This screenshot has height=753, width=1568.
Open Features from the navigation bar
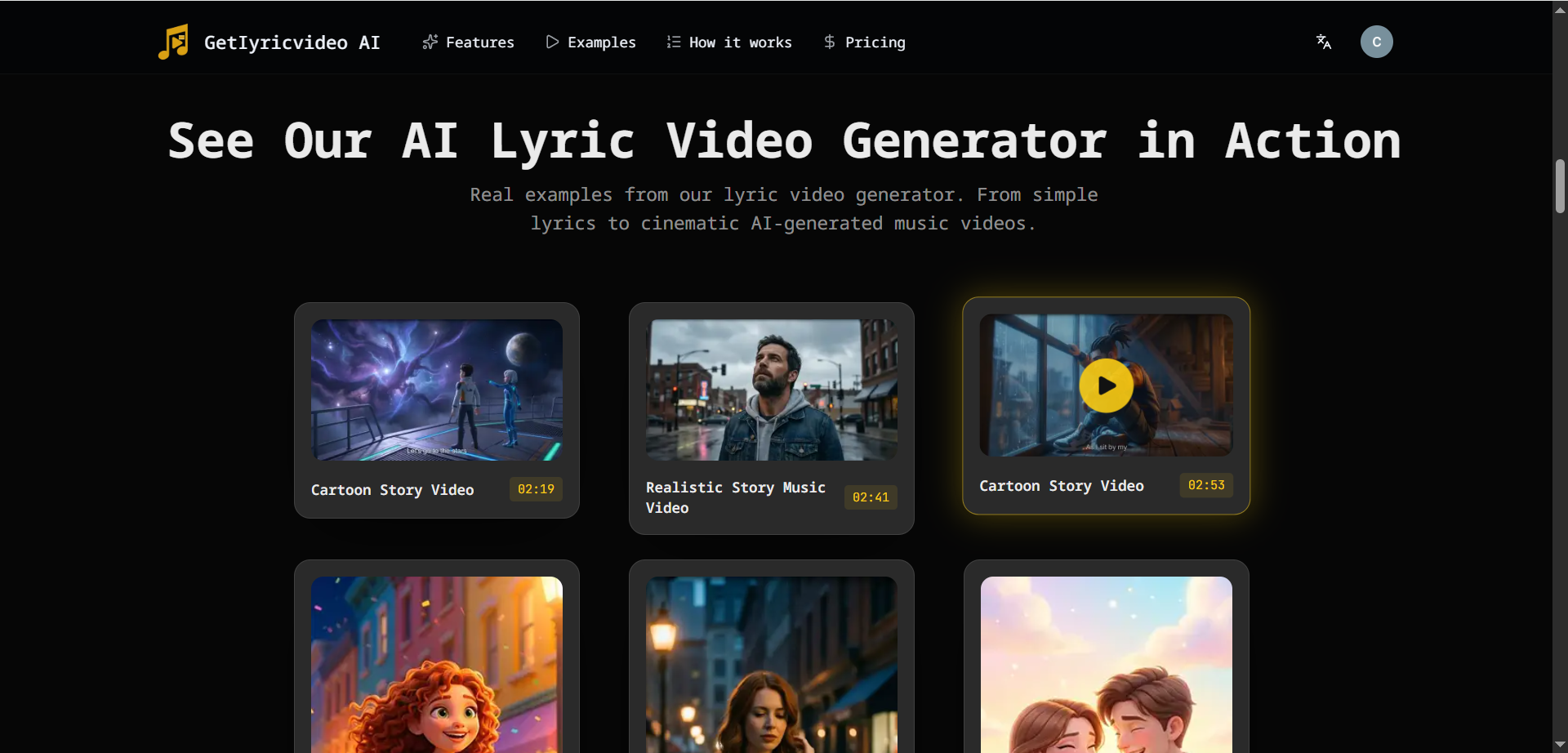480,42
